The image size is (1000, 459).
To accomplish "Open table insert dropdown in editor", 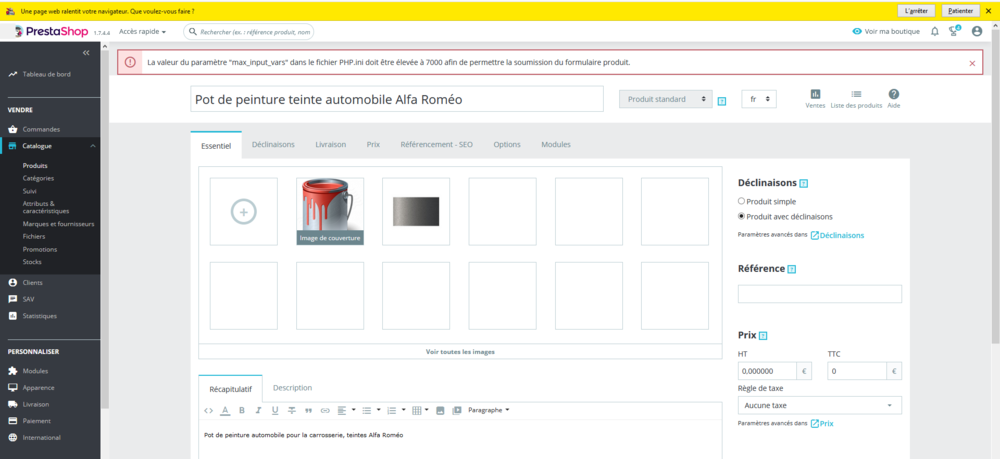I will click(420, 411).
